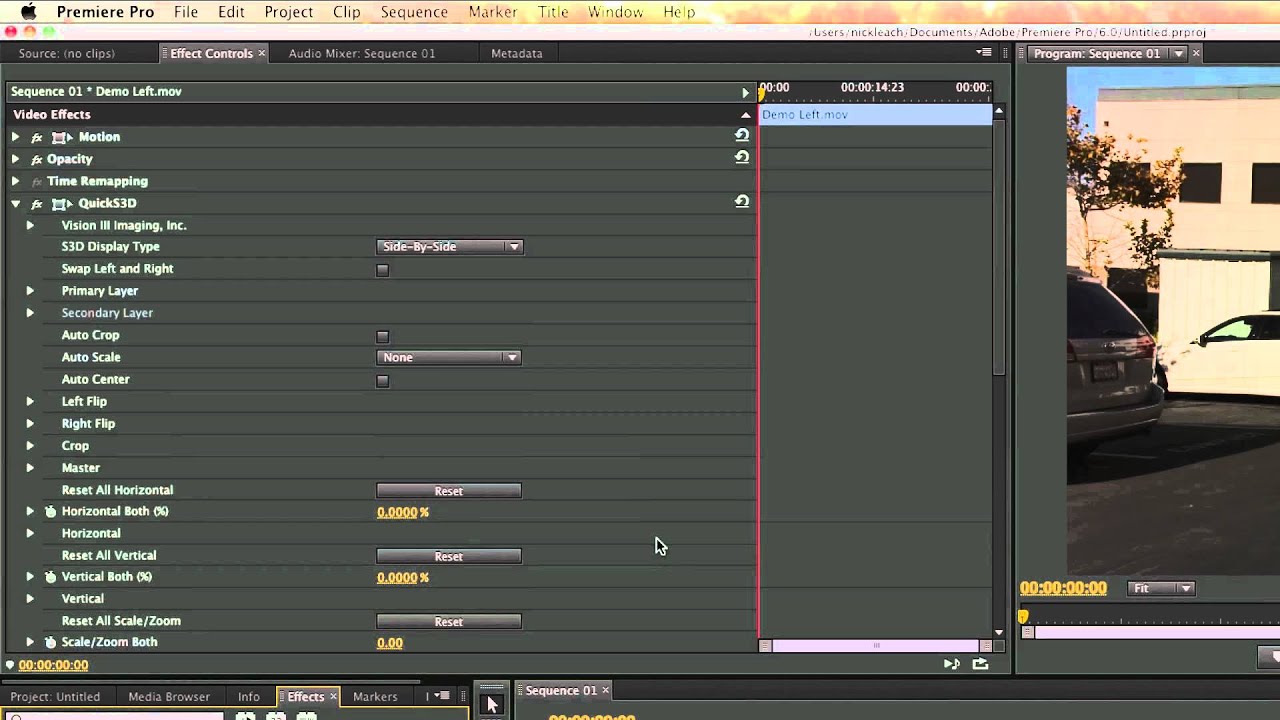Image resolution: width=1280 pixels, height=720 pixels.
Task: Reset the Opacity effect
Action: coord(742,157)
